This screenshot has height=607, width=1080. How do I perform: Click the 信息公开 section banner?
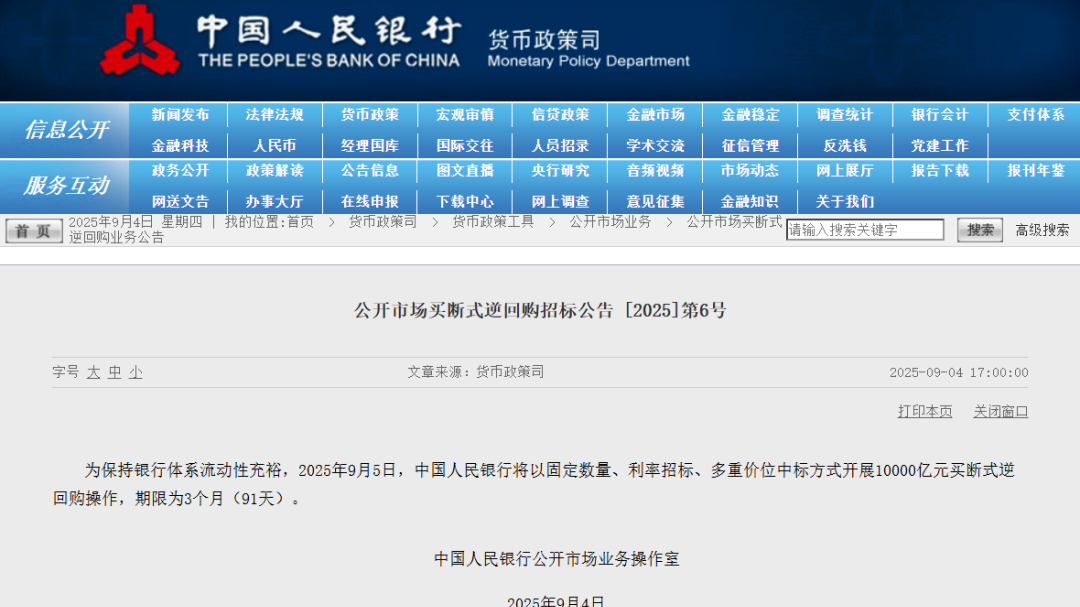pos(66,130)
